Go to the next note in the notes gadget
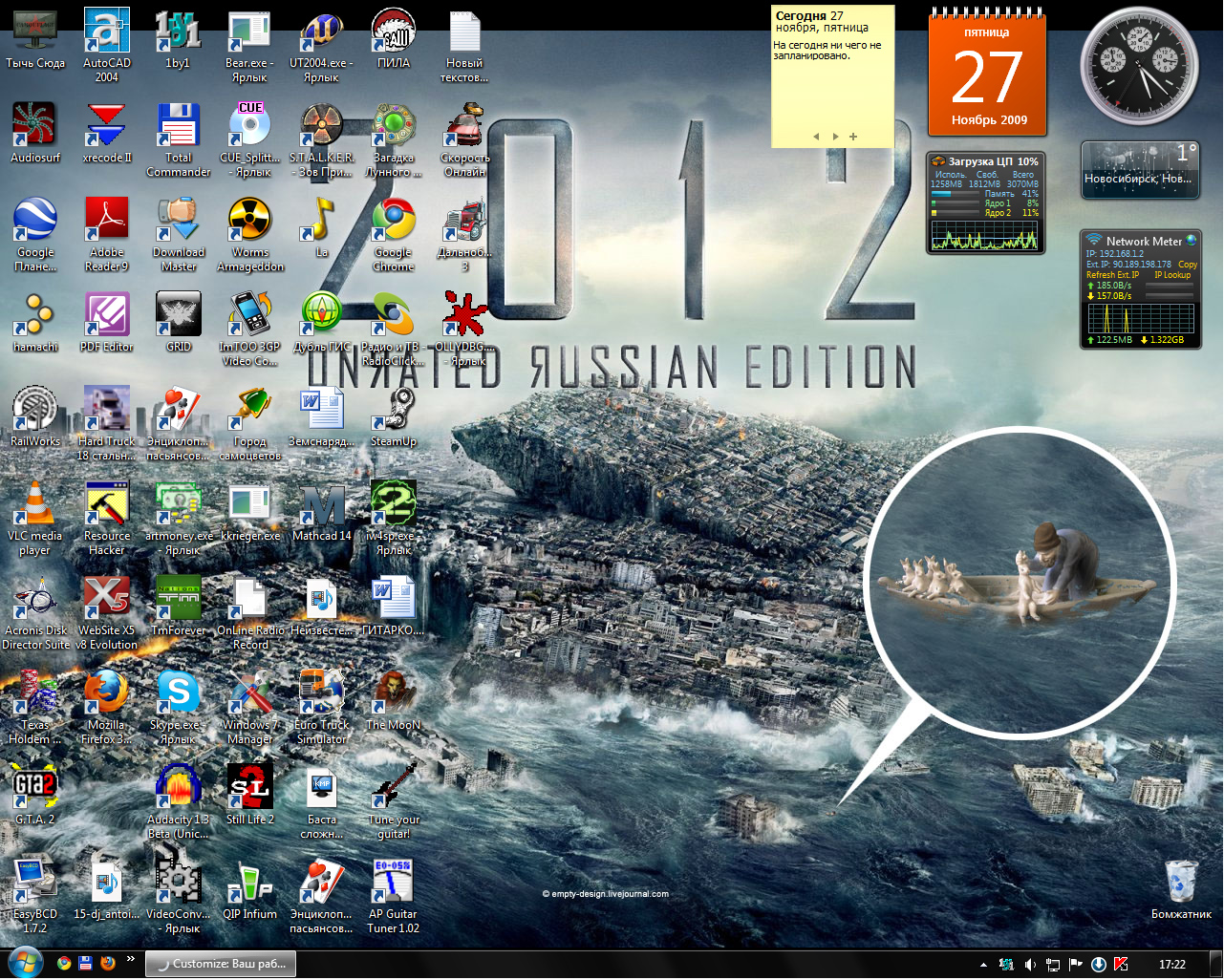Image resolution: width=1224 pixels, height=980 pixels. 835,137
